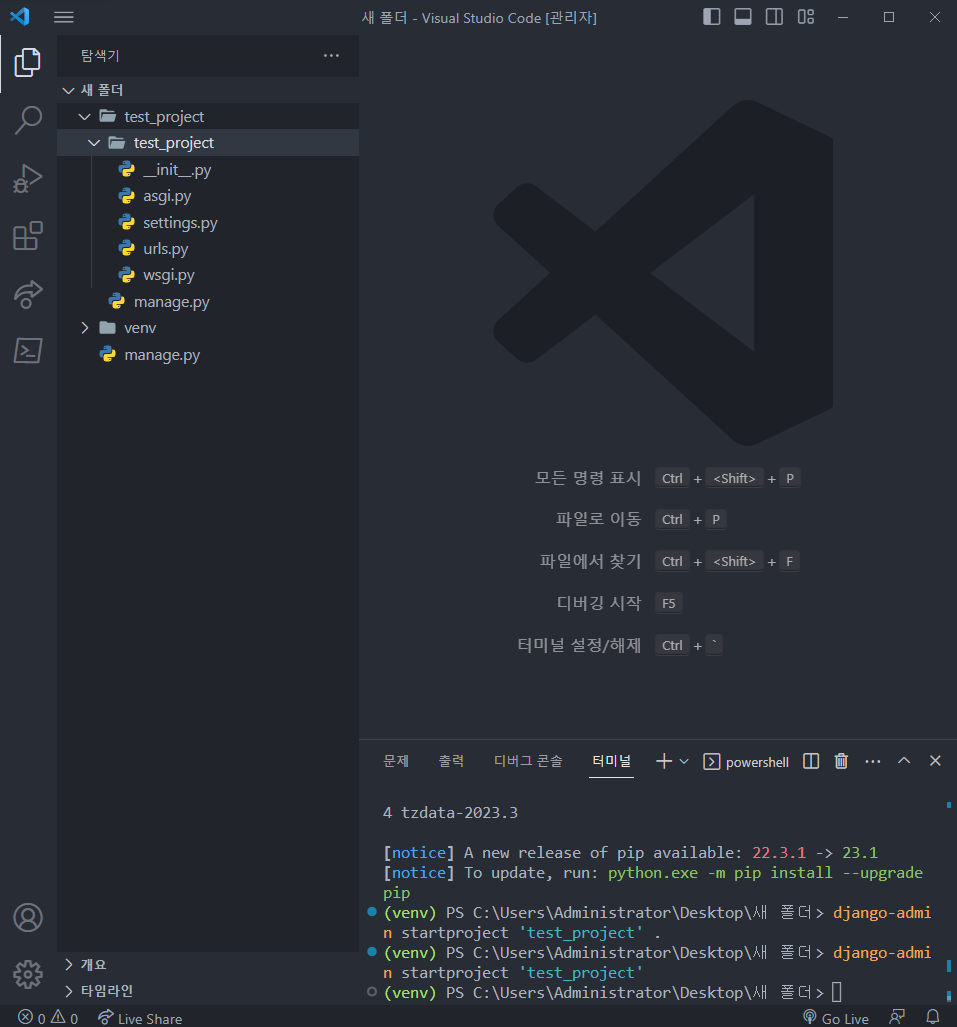Open Live Share view in activity bar

(28, 293)
